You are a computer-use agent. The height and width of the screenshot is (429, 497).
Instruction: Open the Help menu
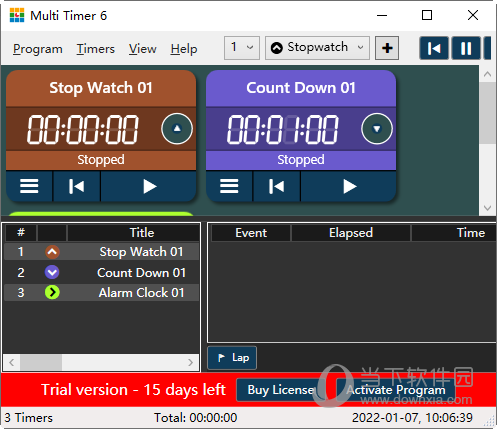click(x=184, y=49)
